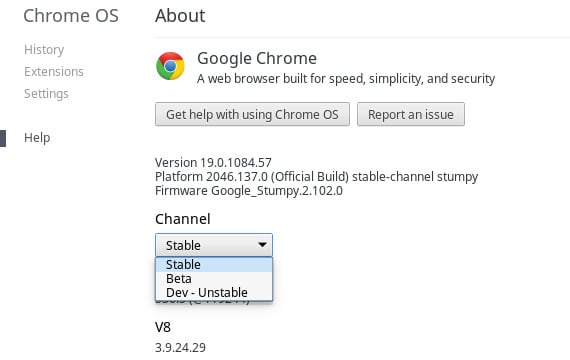Click the Report an issue button
The image size is (570, 360).
tap(411, 114)
